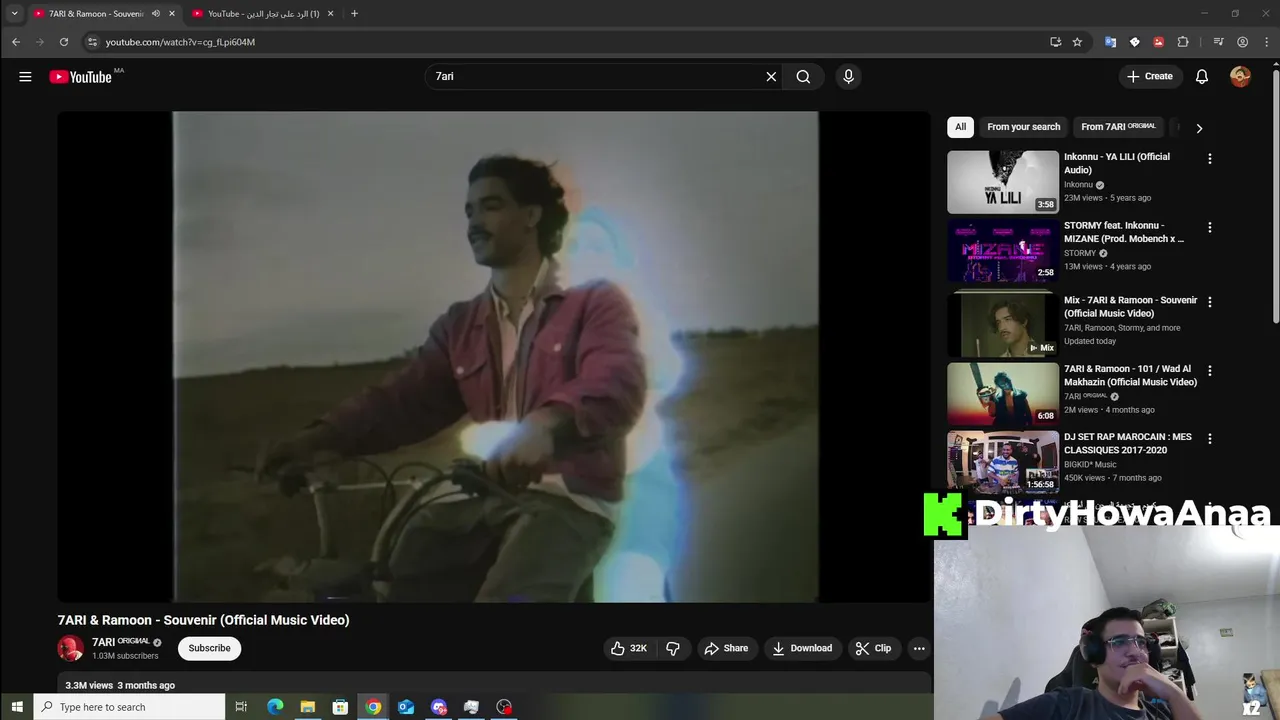The width and height of the screenshot is (1280, 720).
Task: Go to YouTube home via logo
Action: pyautogui.click(x=81, y=77)
